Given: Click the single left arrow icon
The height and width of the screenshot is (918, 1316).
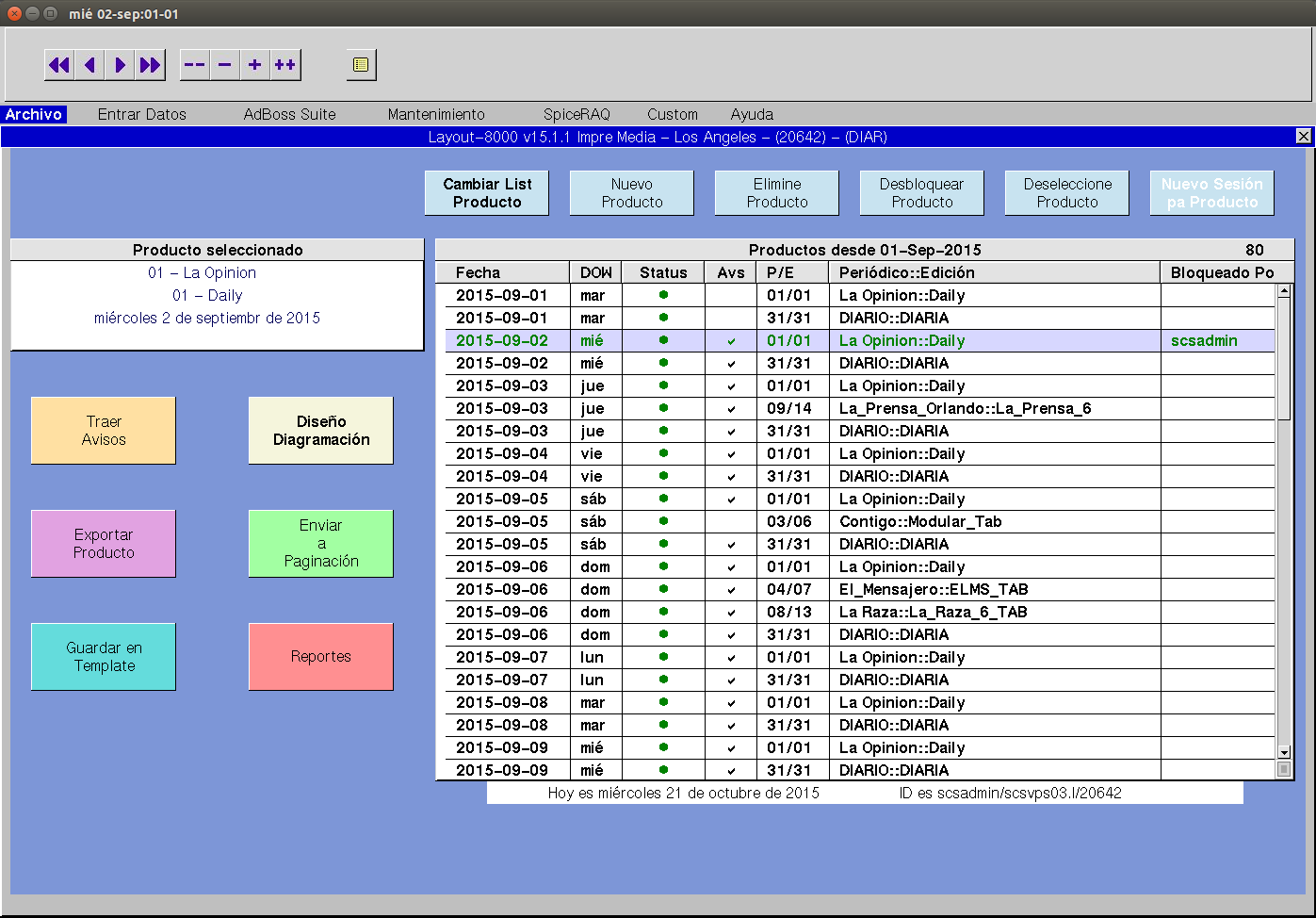Looking at the screenshot, I should 89,65.
